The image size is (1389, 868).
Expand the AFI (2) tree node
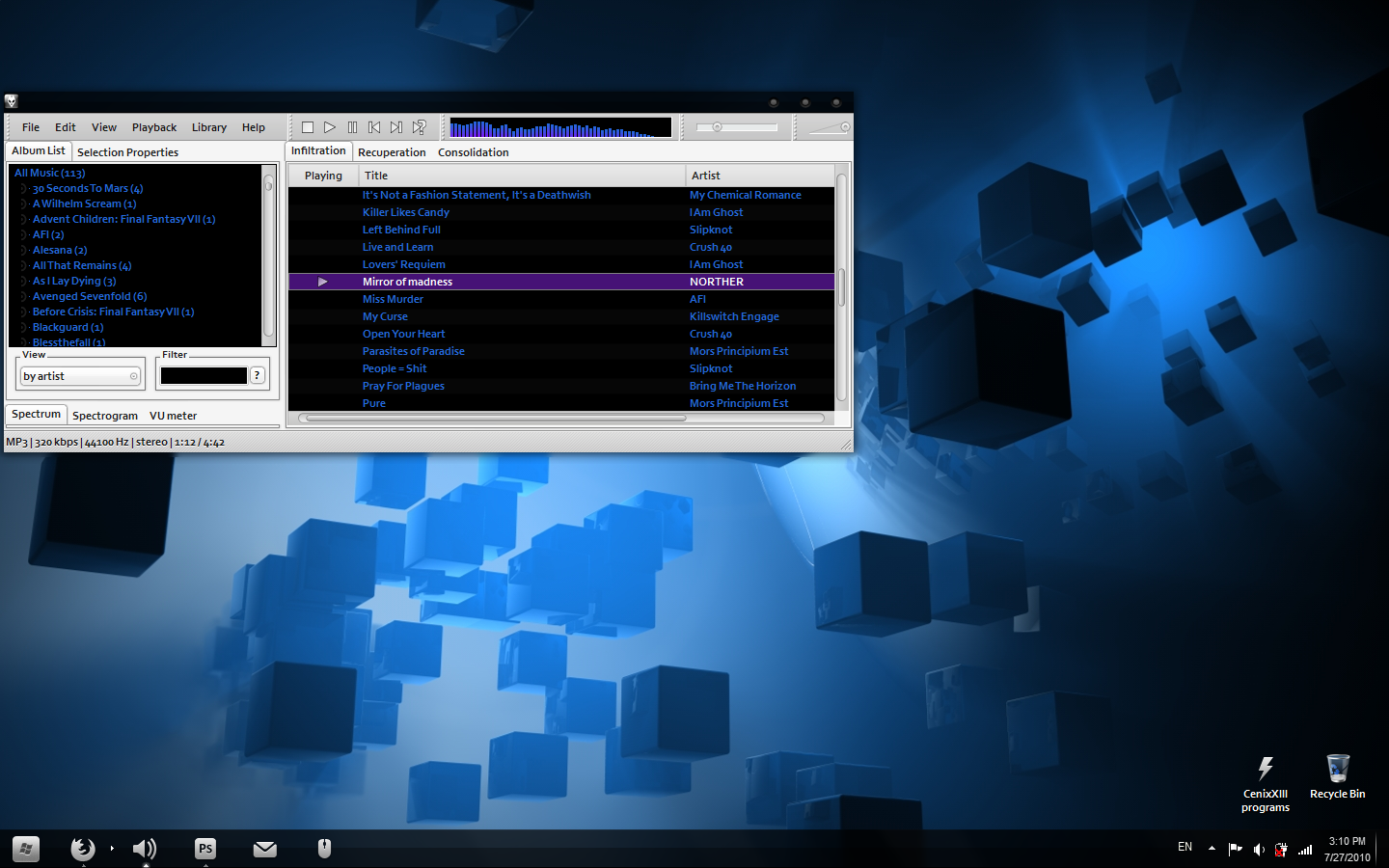point(24,235)
